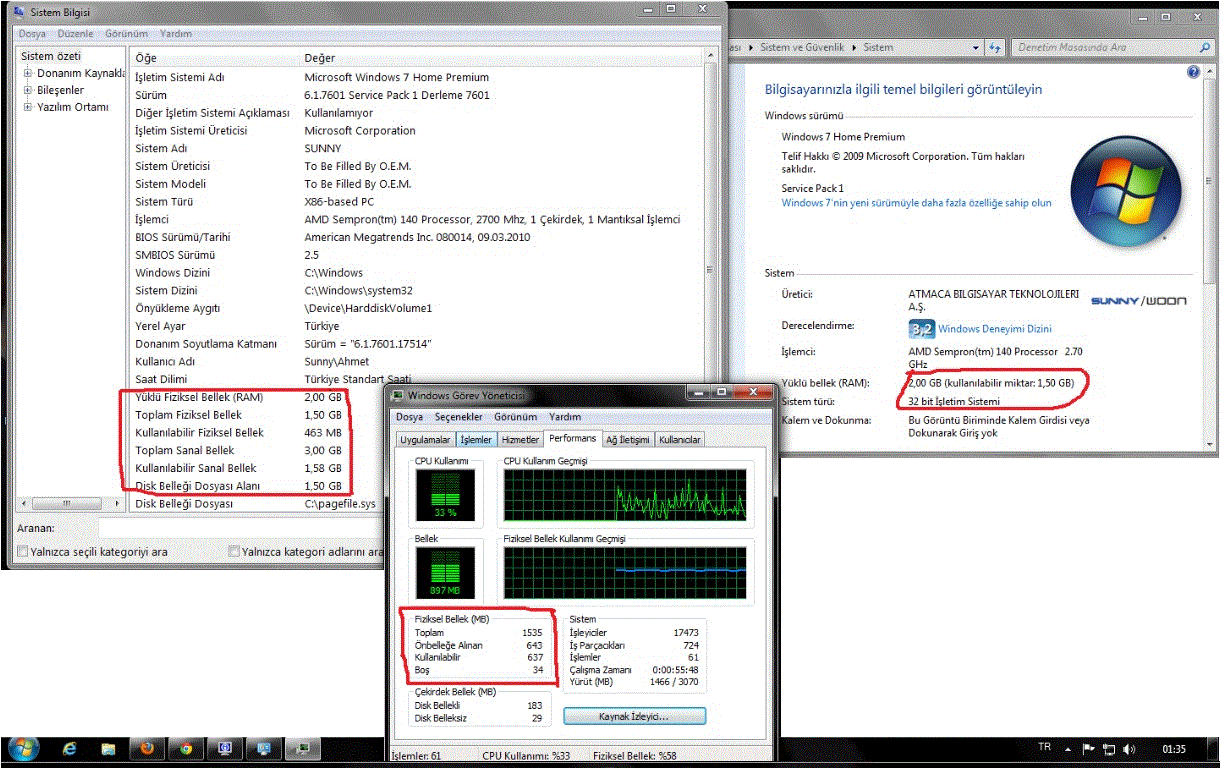Expand the 'Donanım Kaynakları' tree node
This screenshot has width=1222, height=771.
(29, 73)
